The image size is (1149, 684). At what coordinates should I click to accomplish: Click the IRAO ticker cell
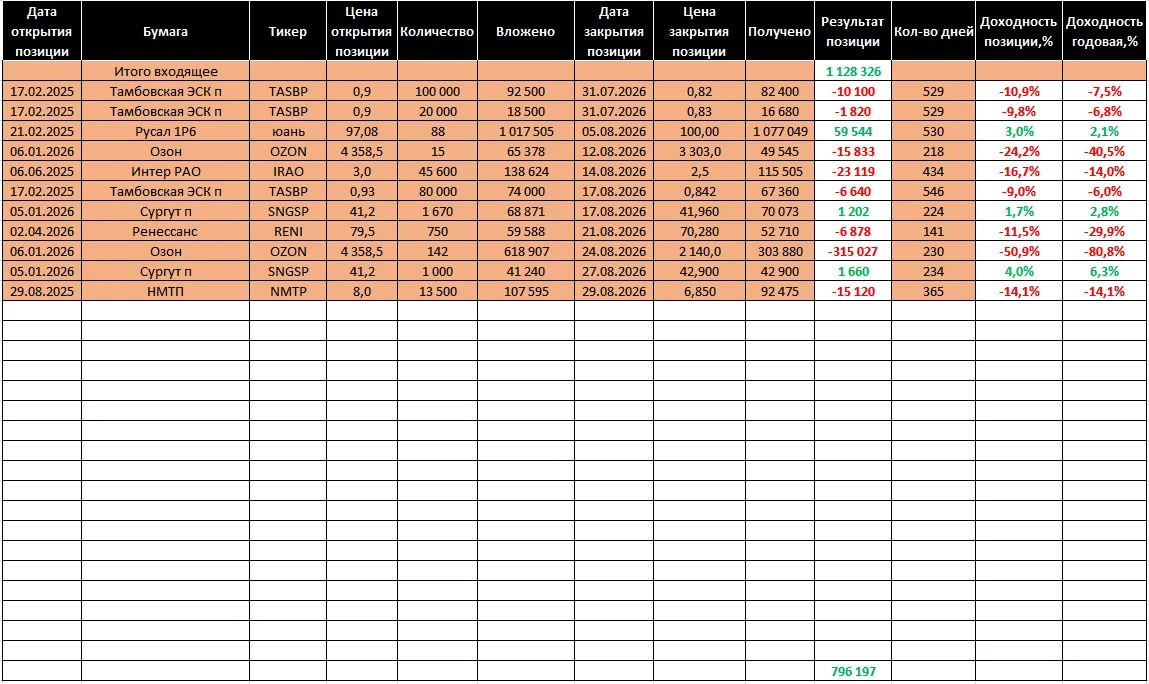tap(288, 172)
